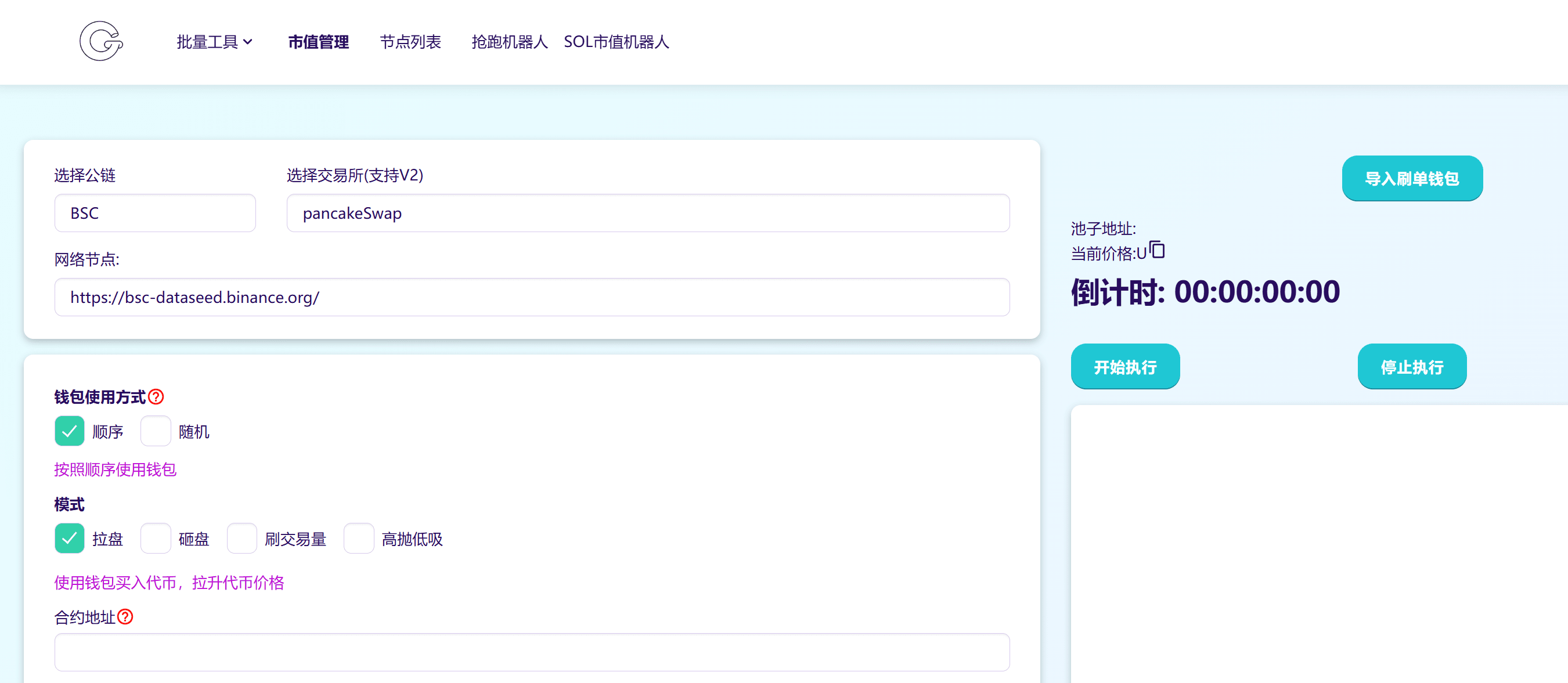Click help icon next to 钱包使用方式
1568x683 pixels.
(156, 397)
